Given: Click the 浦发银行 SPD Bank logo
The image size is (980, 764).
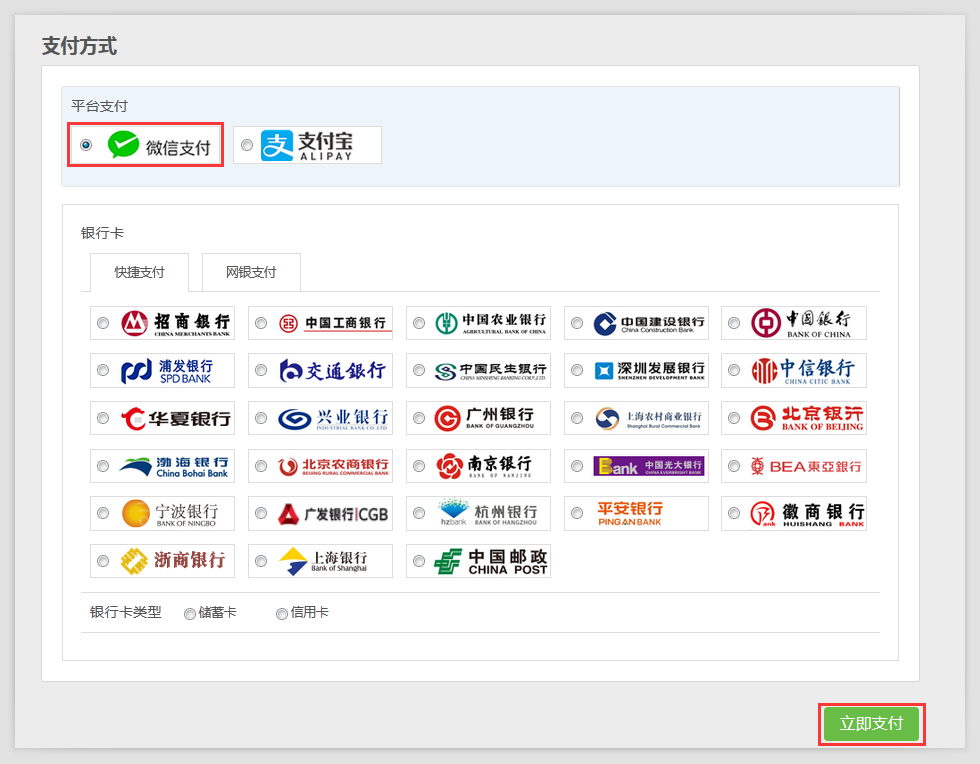Looking at the screenshot, I should point(167,371).
